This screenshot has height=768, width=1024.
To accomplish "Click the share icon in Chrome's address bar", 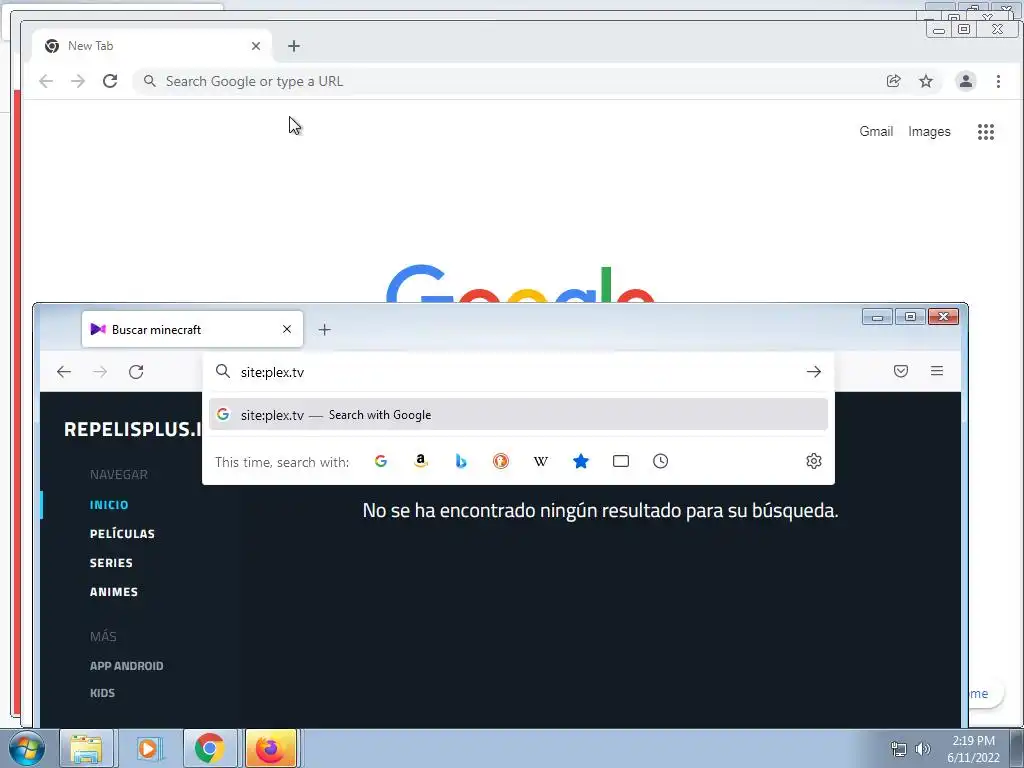I will click(893, 81).
